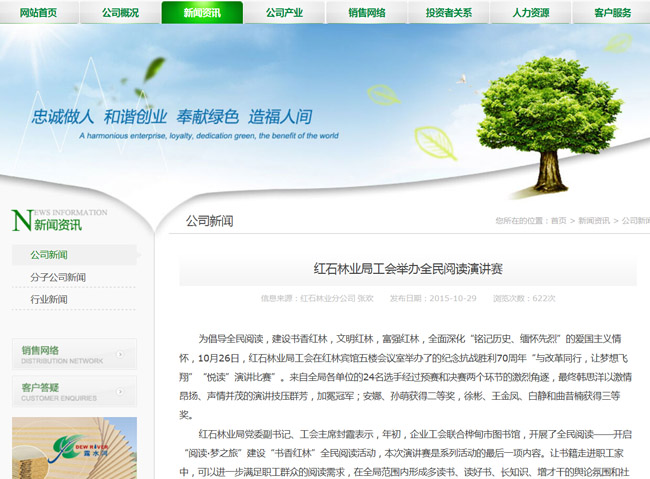Switch to the 公司产业 navigation tab
Image resolution: width=650 pixels, height=479 pixels.
[283, 13]
